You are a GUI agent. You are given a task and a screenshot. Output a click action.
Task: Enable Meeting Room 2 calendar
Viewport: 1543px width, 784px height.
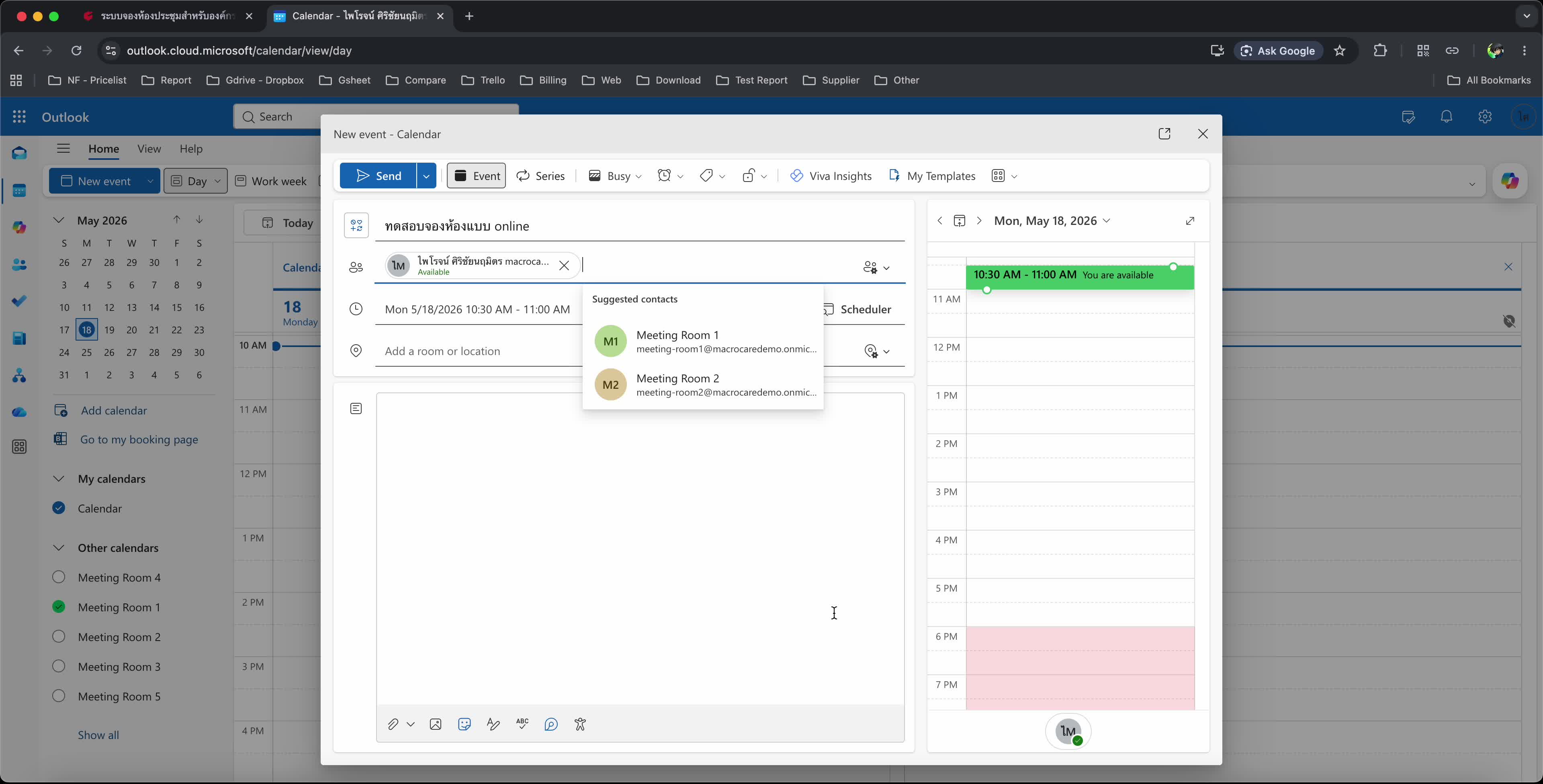coord(59,637)
